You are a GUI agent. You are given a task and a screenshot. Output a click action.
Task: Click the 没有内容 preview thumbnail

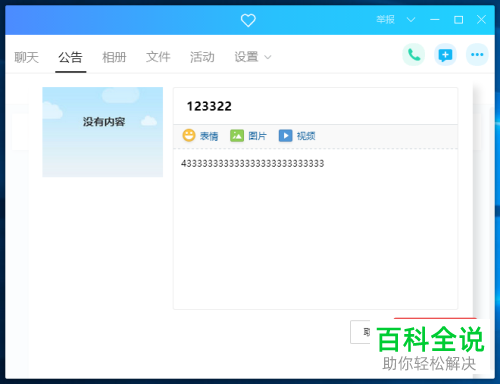tap(103, 132)
